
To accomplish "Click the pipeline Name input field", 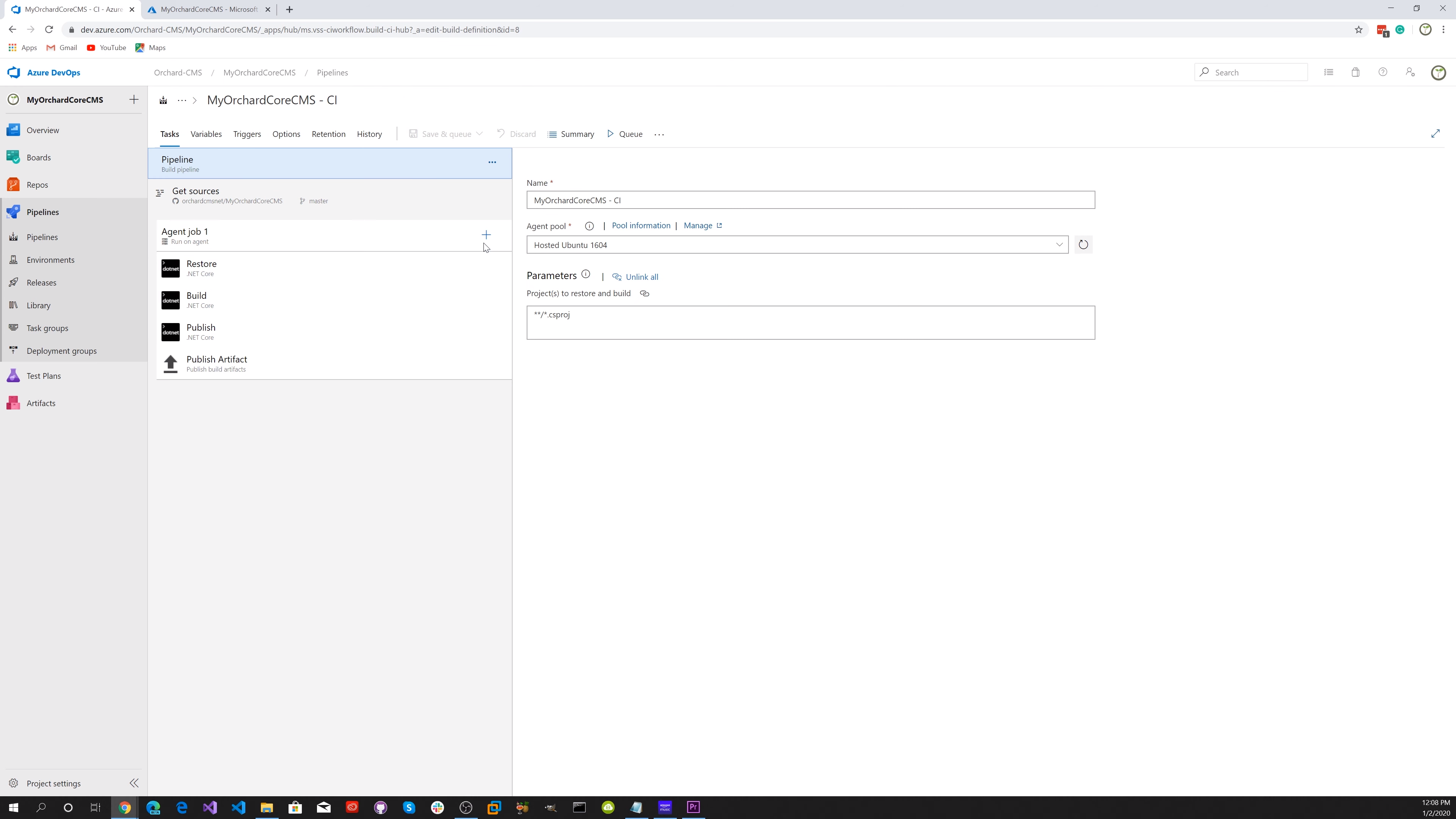I will tap(811, 200).
